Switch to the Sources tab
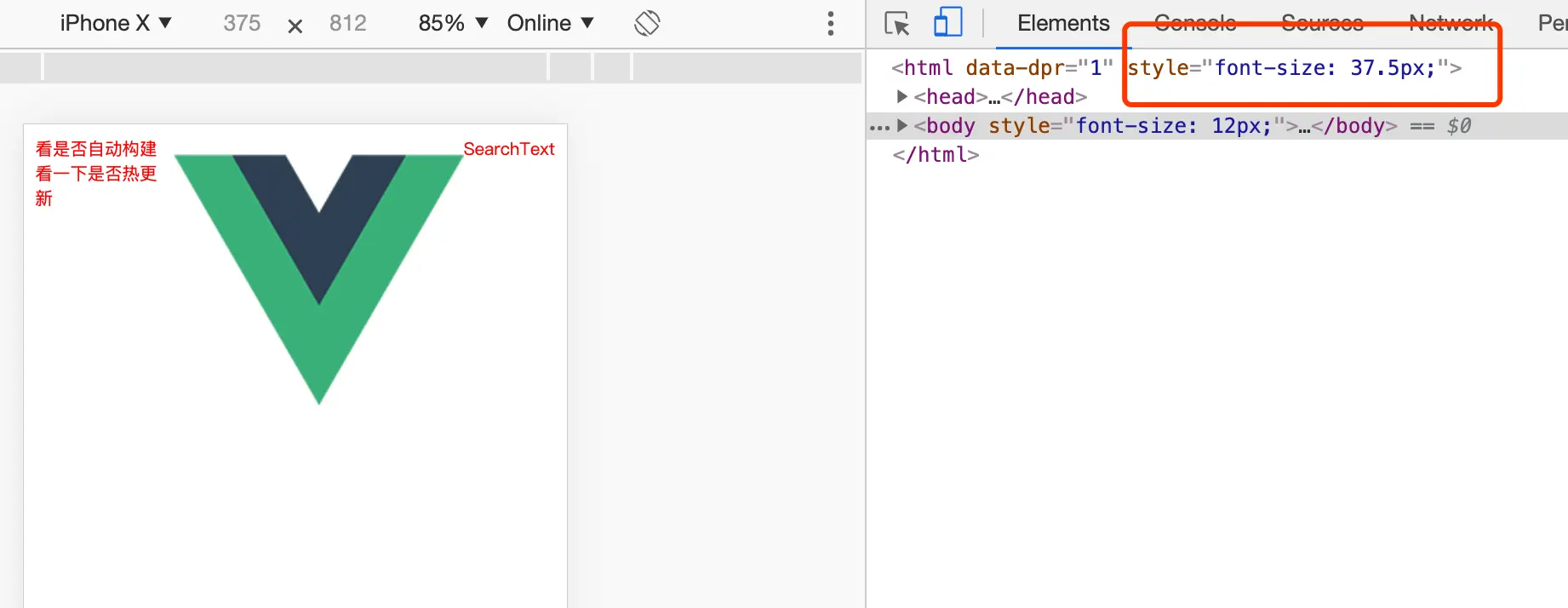1568x608 pixels. [1322, 23]
